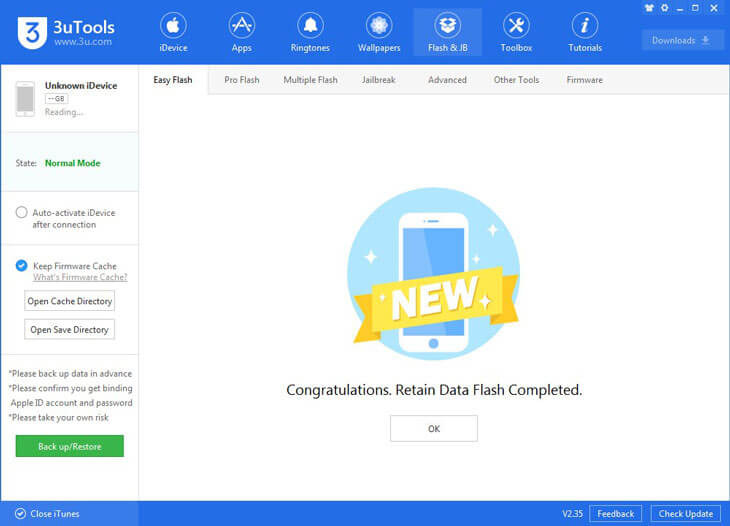Switch to the Jailbreak tab
This screenshot has width=730, height=526.
(x=379, y=80)
